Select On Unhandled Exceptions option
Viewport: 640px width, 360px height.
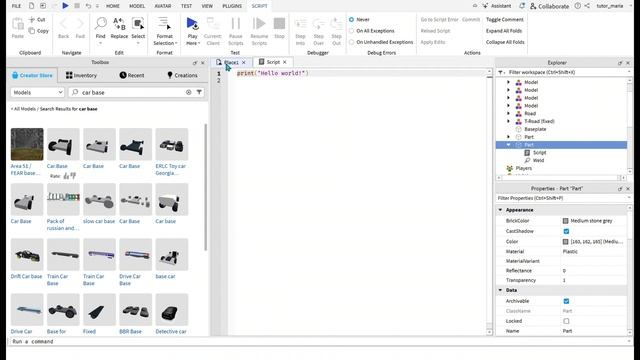tap(351, 42)
